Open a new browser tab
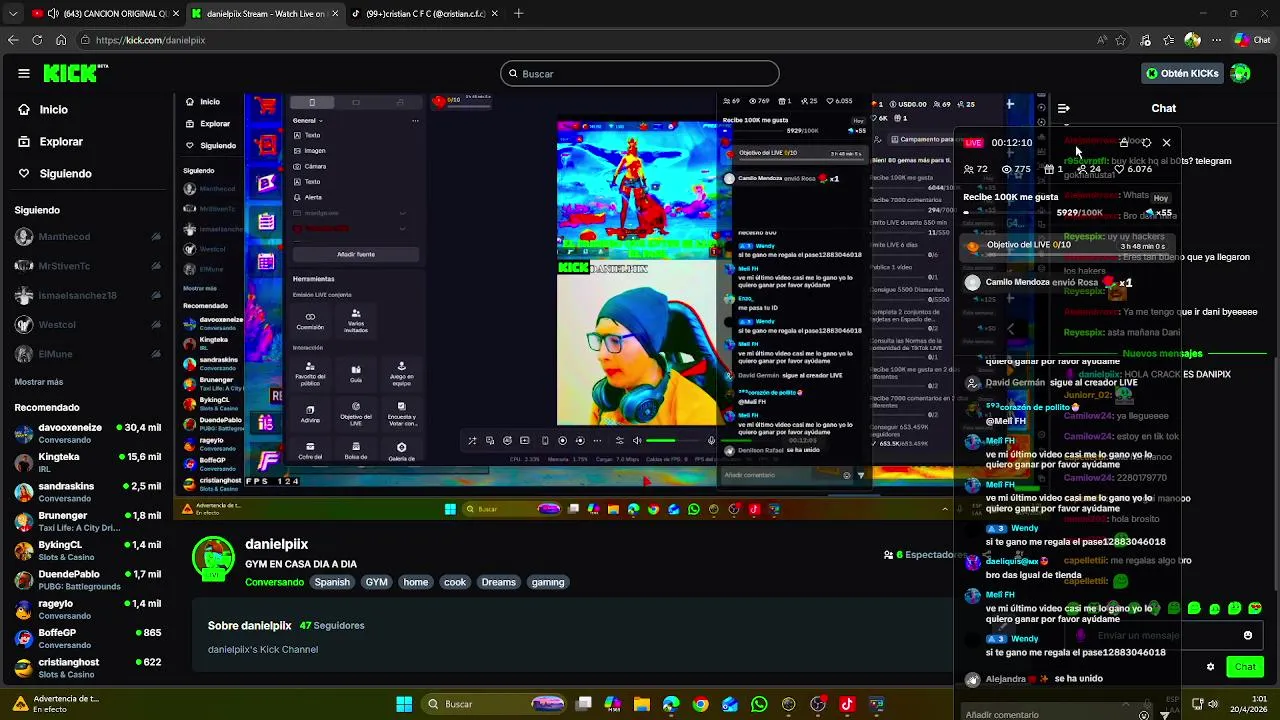The height and width of the screenshot is (720, 1280). (x=518, y=14)
